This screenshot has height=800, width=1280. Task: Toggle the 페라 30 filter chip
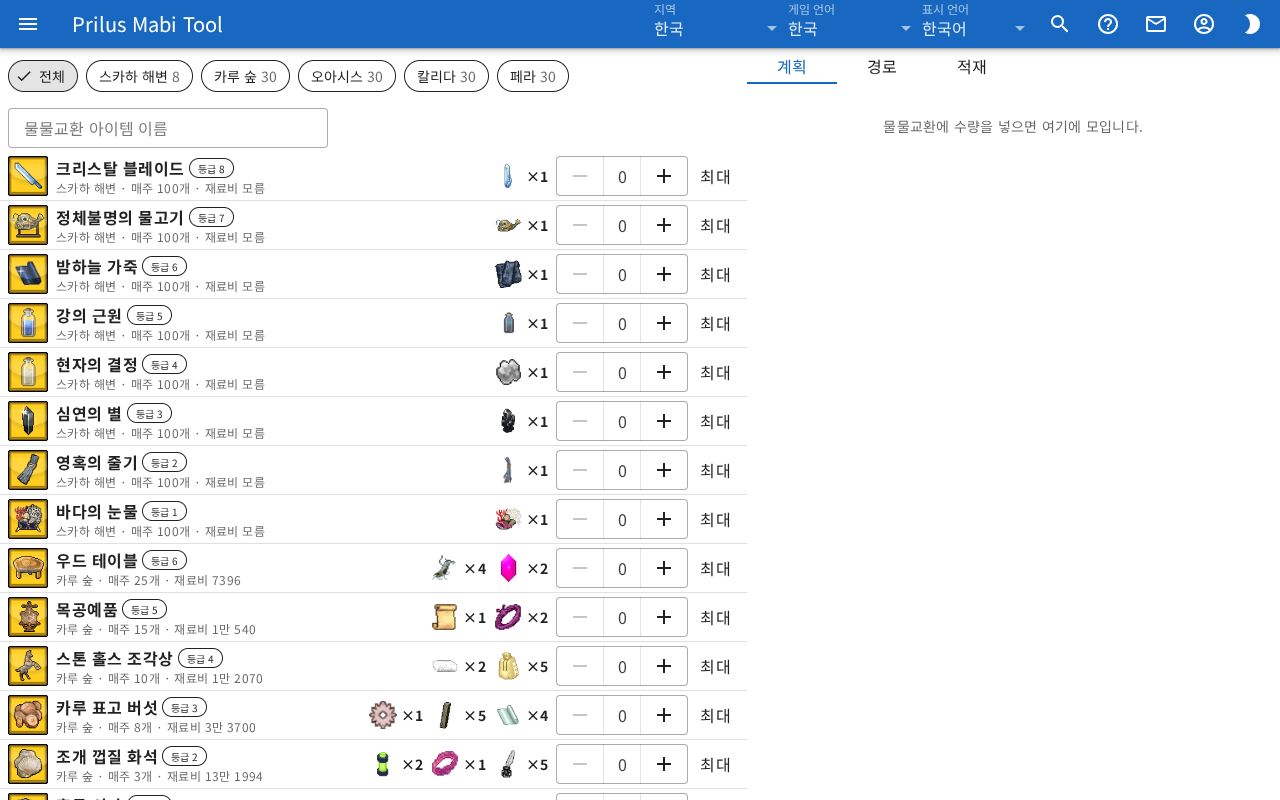[x=533, y=76]
